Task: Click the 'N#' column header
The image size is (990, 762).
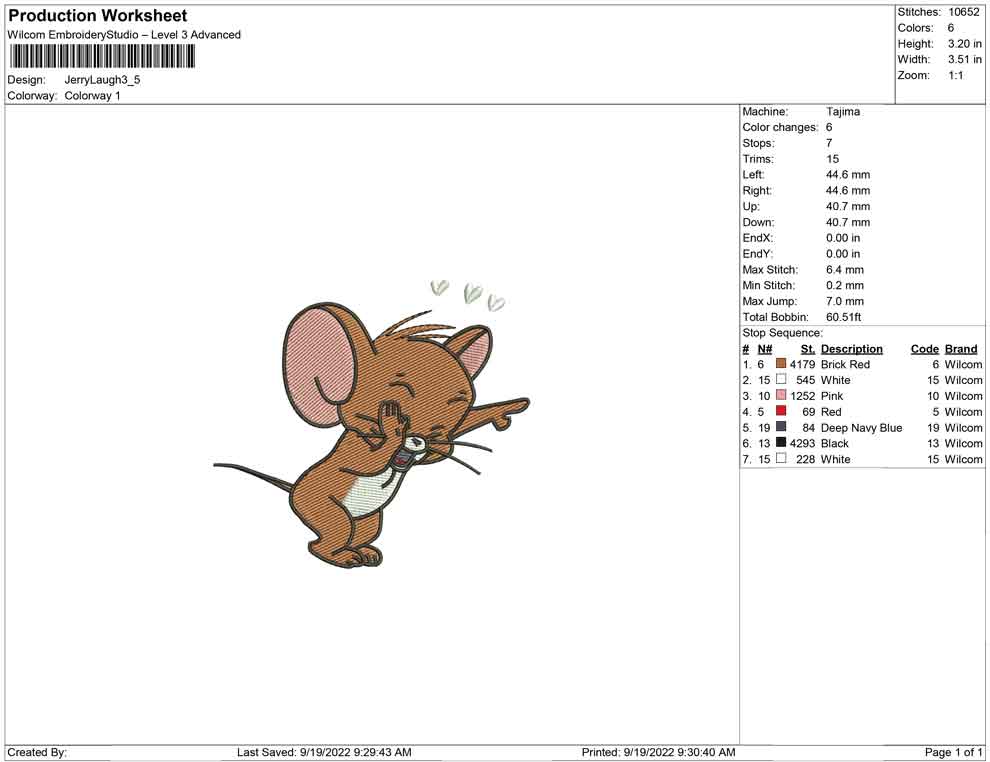Action: 765,349
